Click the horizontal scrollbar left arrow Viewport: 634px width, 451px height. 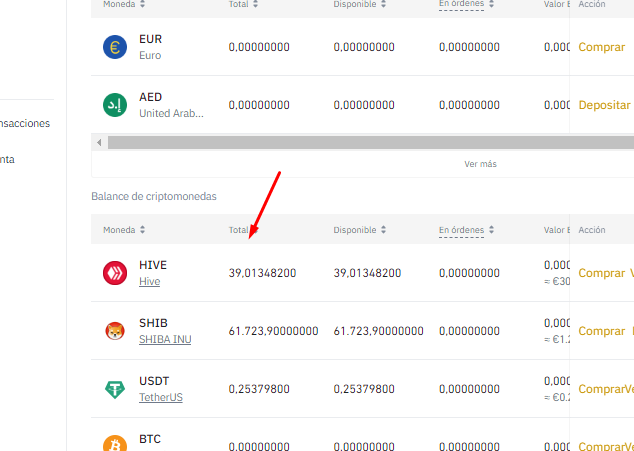[99, 142]
